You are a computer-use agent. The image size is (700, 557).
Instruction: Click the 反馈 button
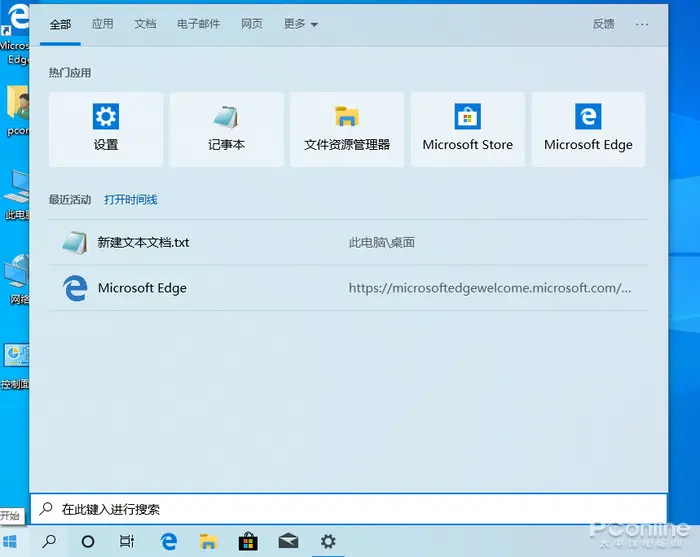[604, 24]
